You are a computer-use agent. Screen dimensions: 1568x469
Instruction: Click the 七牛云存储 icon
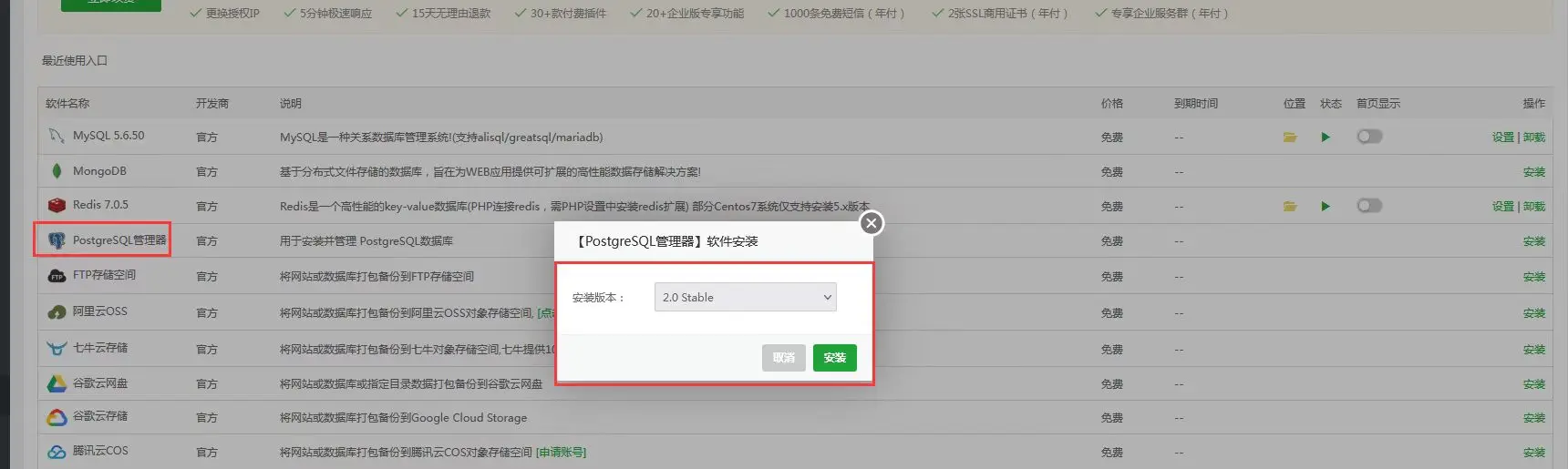pos(57,348)
